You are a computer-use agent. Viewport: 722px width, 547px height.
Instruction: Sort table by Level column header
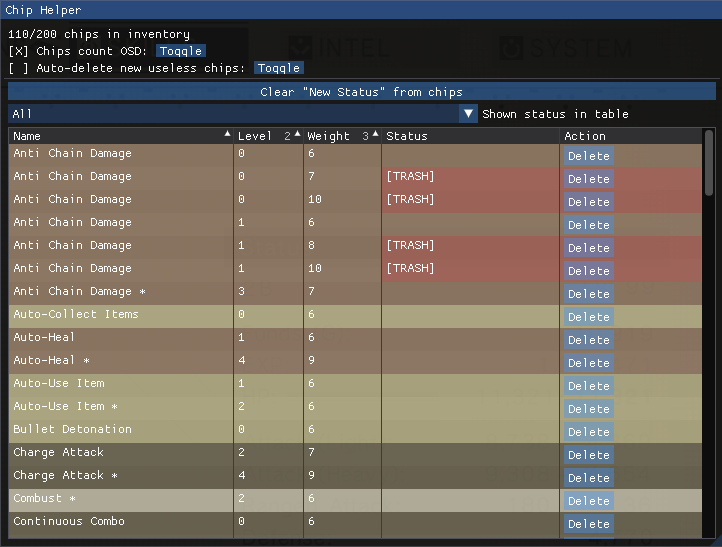[x=268, y=136]
